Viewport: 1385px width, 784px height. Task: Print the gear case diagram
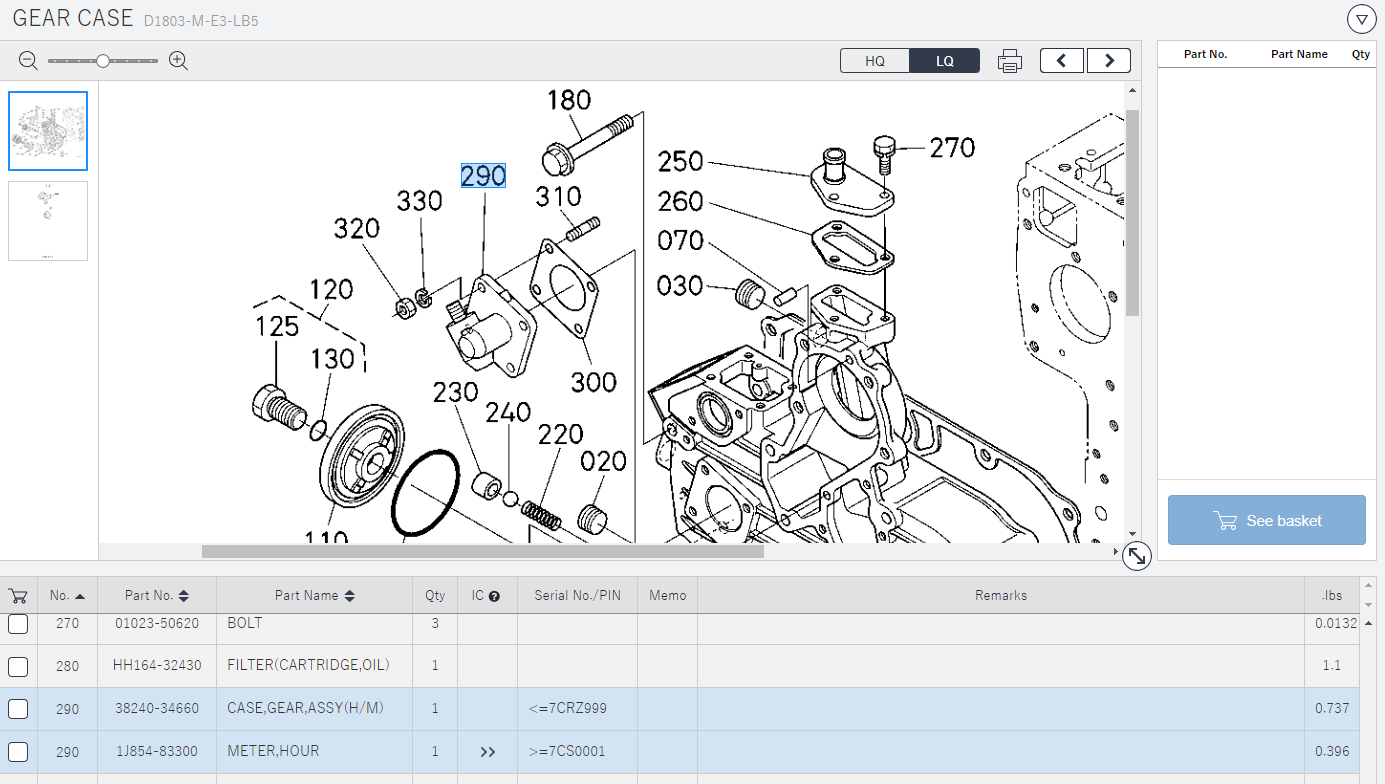click(1010, 61)
